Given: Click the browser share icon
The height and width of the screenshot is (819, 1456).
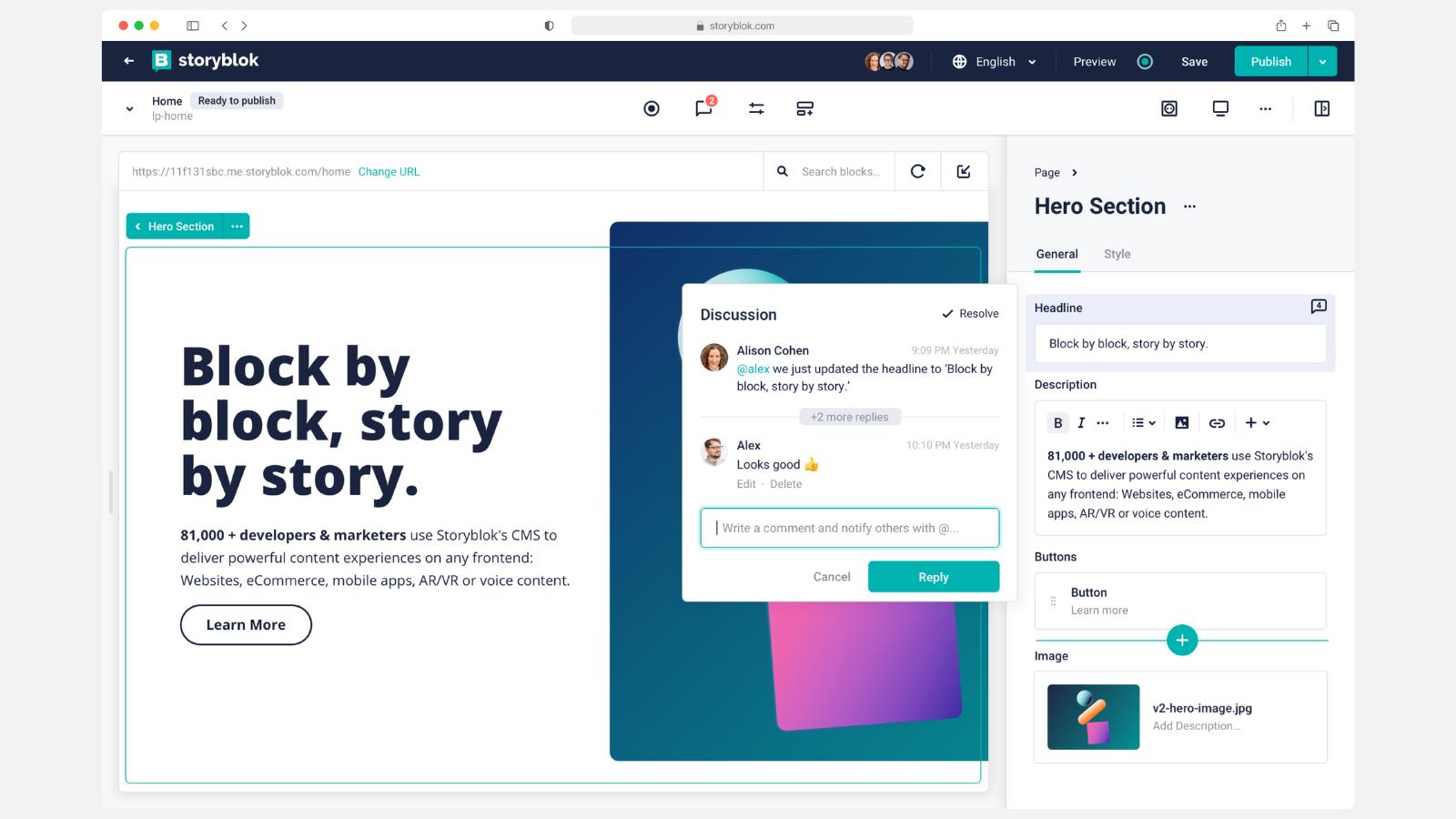Looking at the screenshot, I should pyautogui.click(x=1280, y=25).
